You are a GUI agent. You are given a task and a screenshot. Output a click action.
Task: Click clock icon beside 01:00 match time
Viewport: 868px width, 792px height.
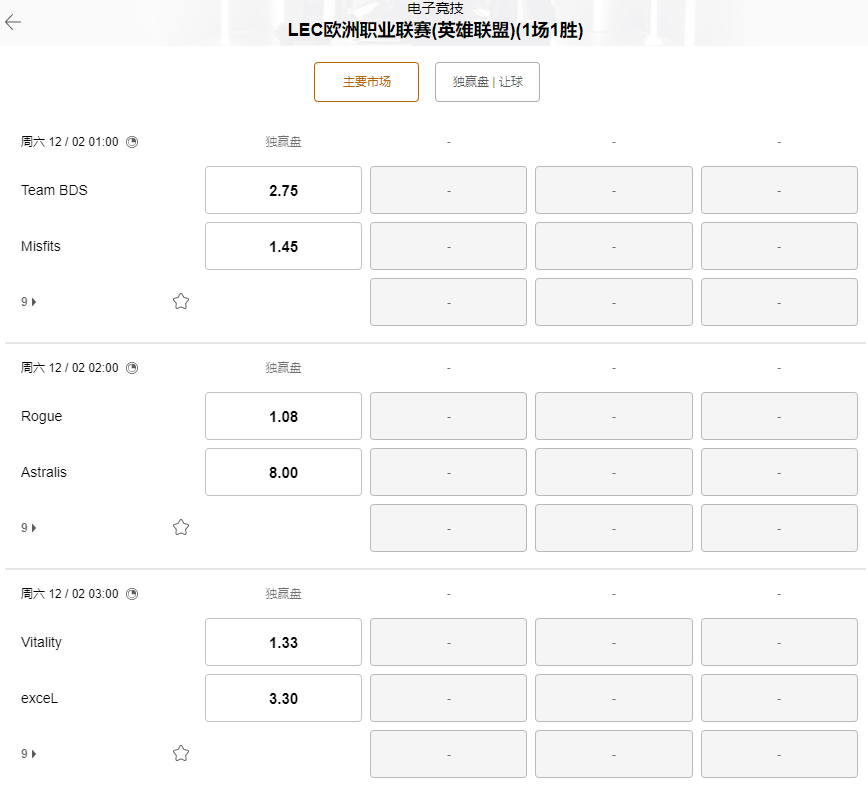pos(132,142)
